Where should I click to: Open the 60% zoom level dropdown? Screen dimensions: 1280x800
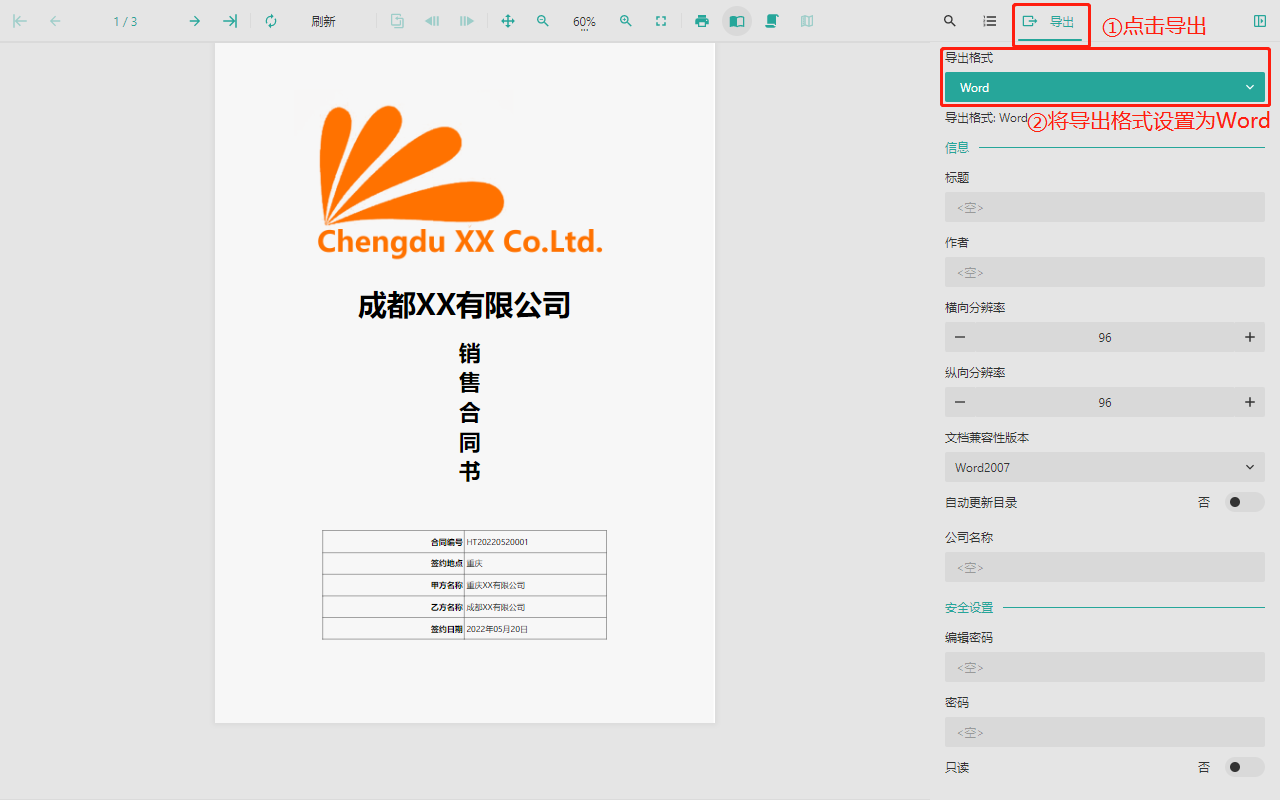(584, 22)
